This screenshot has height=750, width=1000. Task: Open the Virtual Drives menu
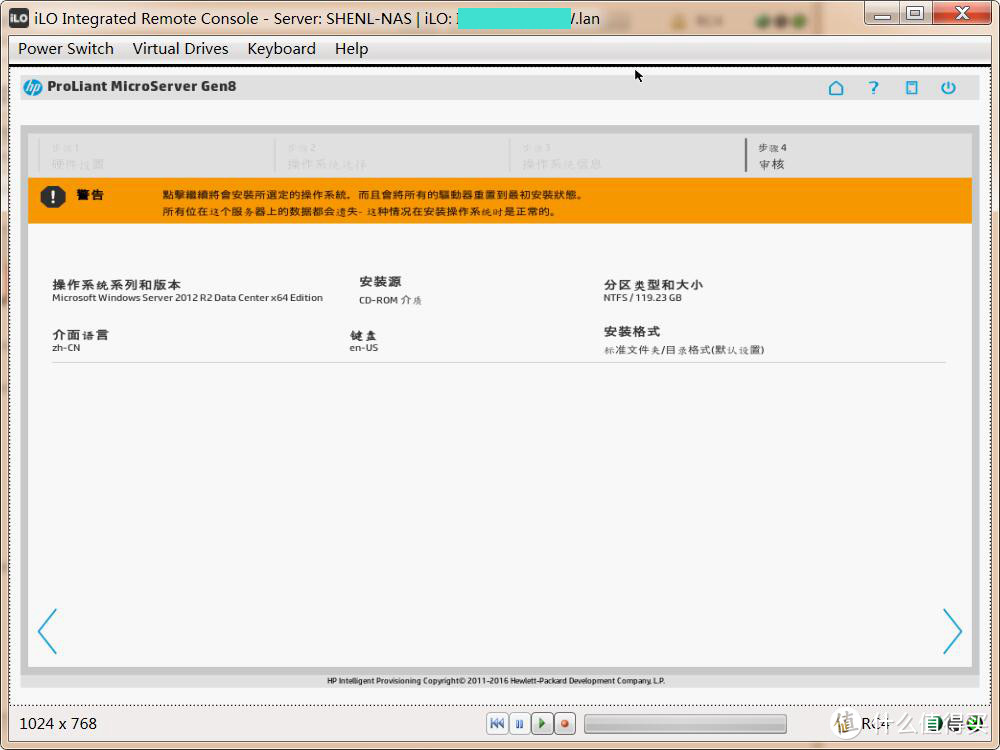180,48
